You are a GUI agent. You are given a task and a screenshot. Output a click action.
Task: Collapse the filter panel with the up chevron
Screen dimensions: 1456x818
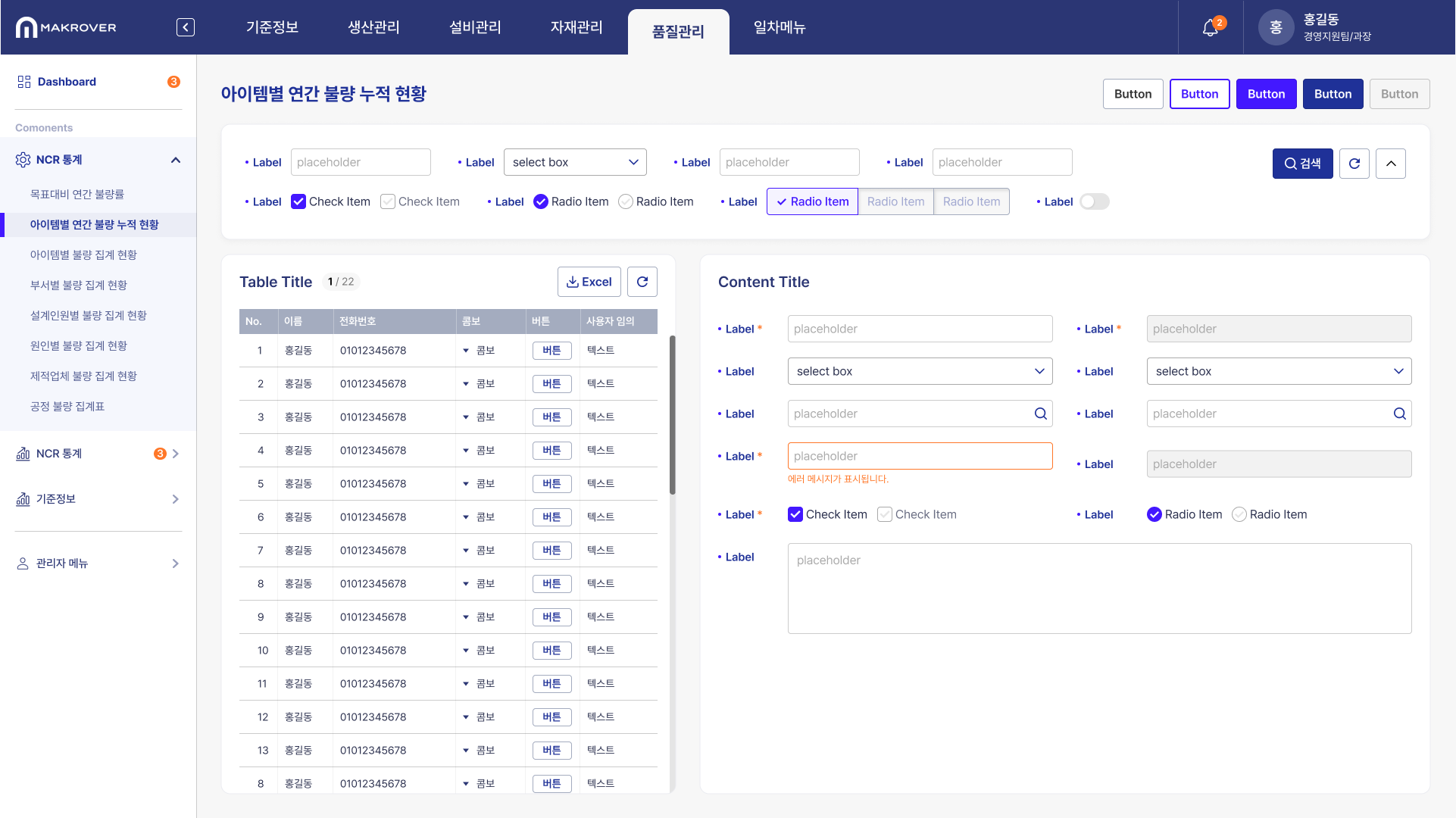point(1391,164)
